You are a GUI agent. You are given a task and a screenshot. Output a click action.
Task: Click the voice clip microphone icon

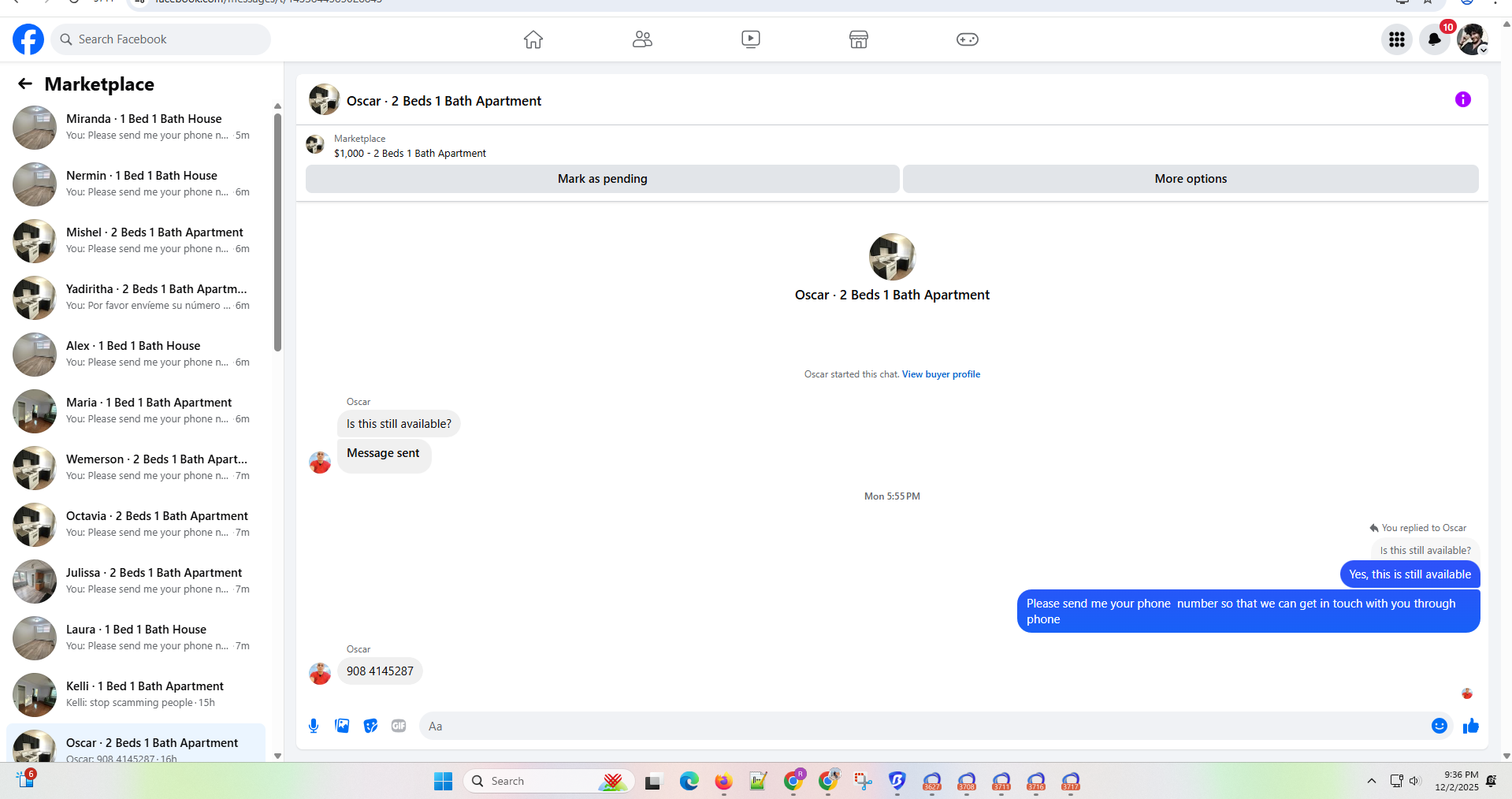click(x=314, y=726)
